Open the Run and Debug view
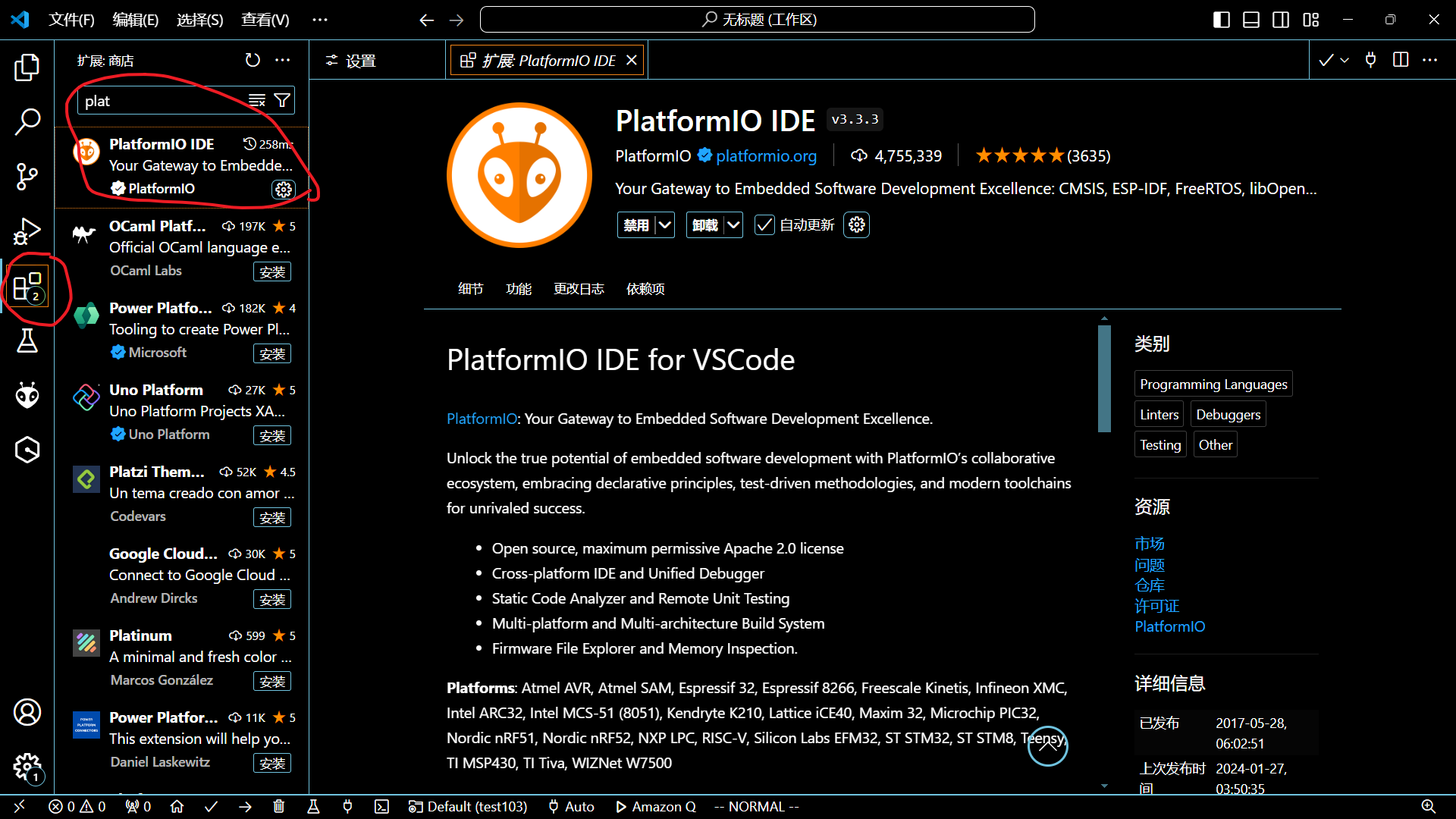1456x819 pixels. tap(27, 231)
